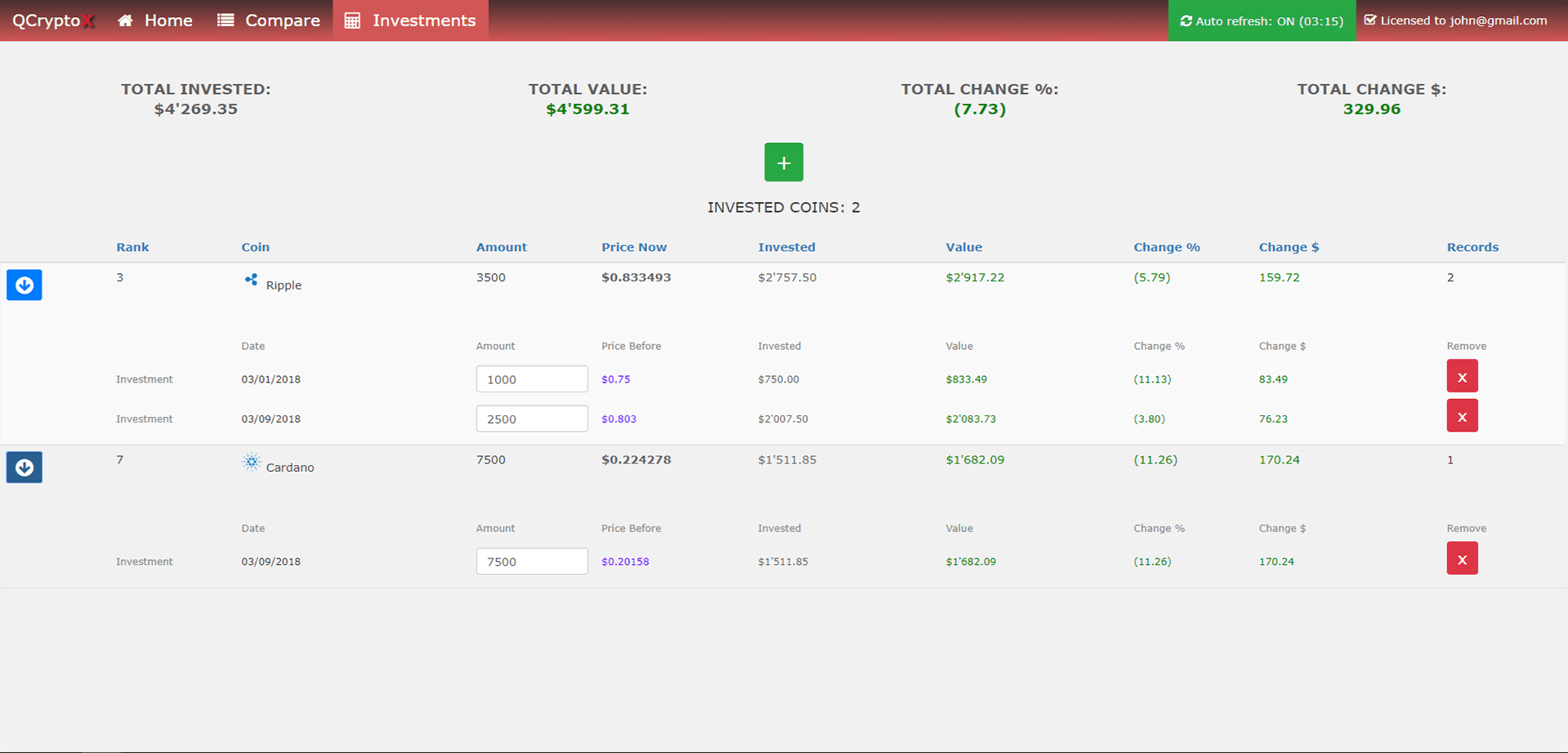Click the Cardano coin logo icon

tap(252, 463)
